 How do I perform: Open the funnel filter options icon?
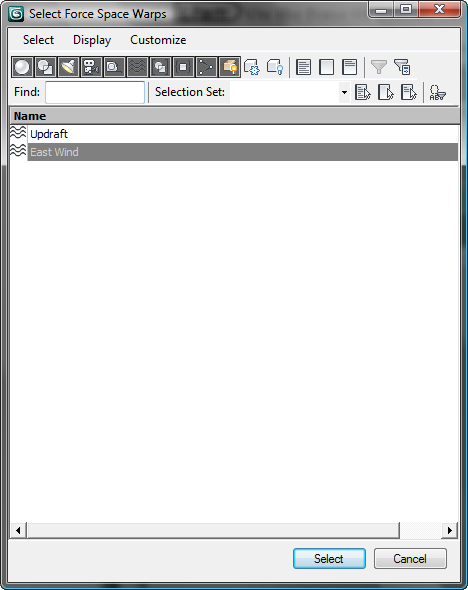point(379,67)
